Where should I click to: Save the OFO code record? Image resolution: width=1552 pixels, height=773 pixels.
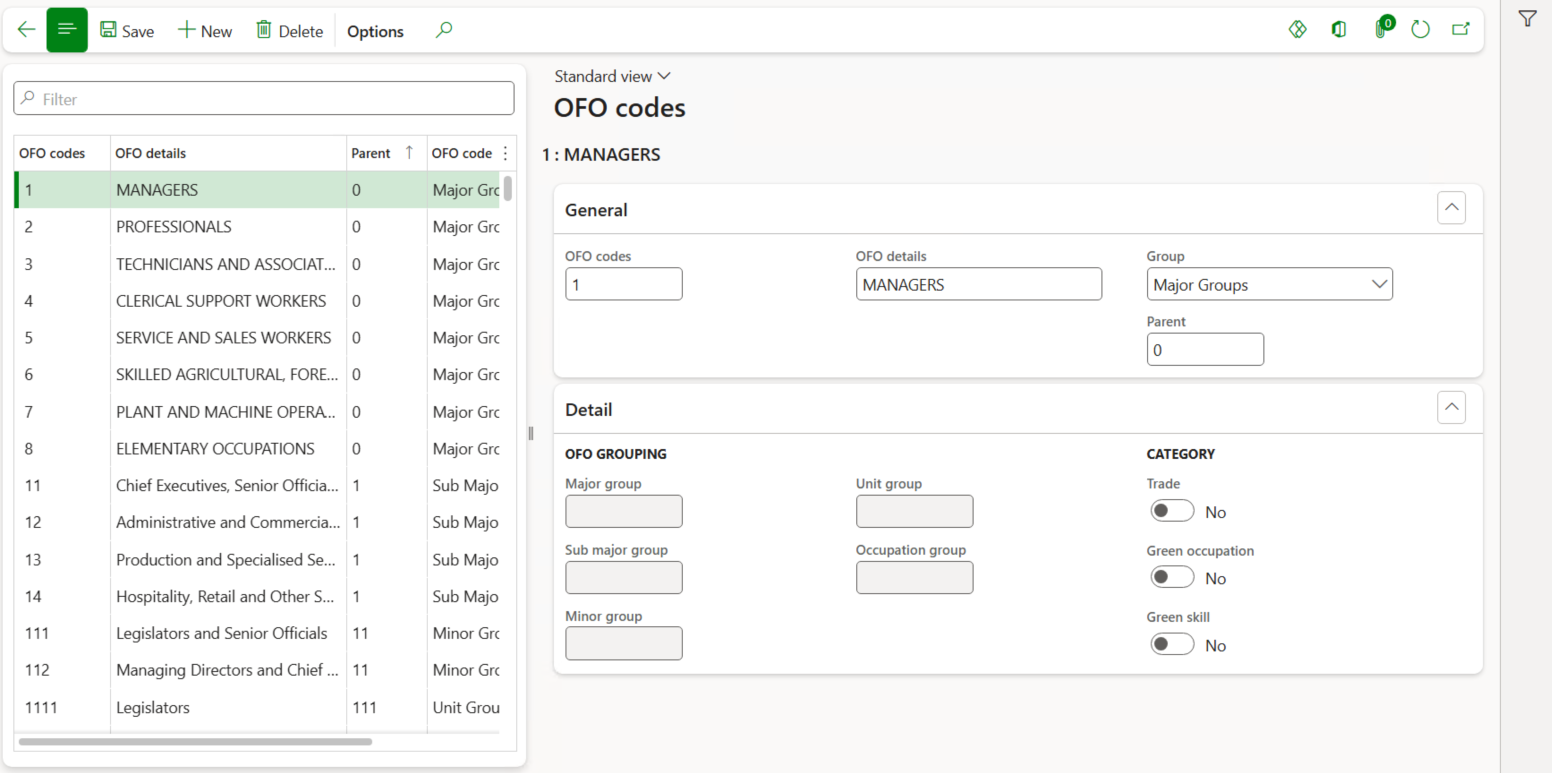(x=127, y=31)
